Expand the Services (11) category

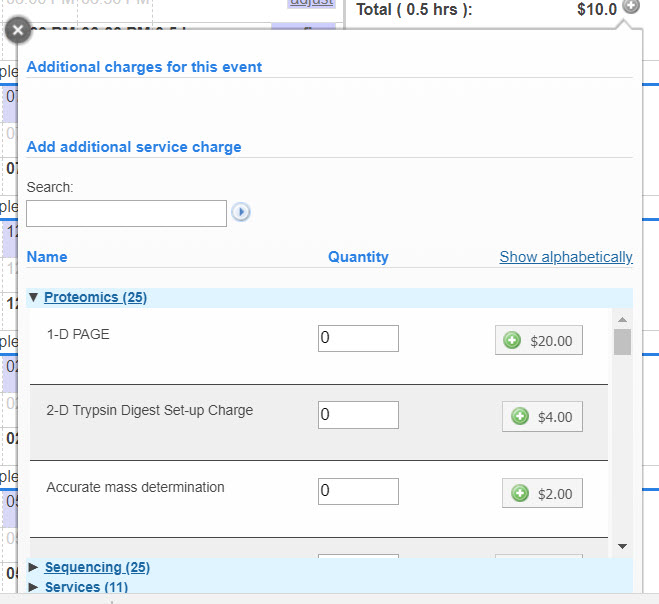86,587
